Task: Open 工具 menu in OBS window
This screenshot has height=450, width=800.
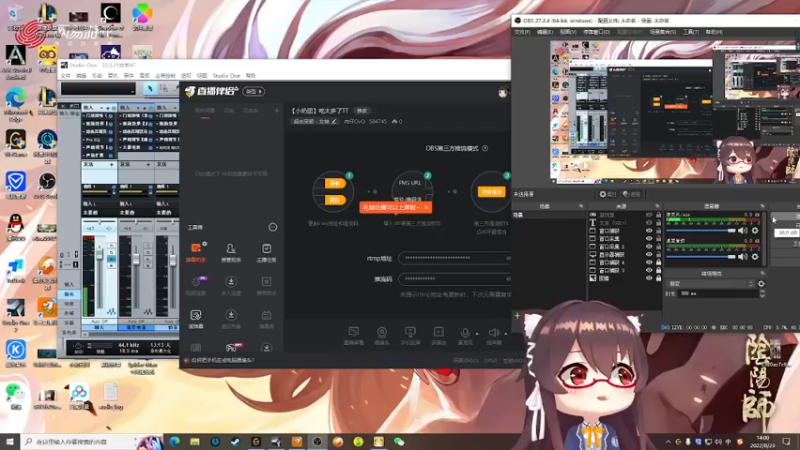Action: click(690, 32)
